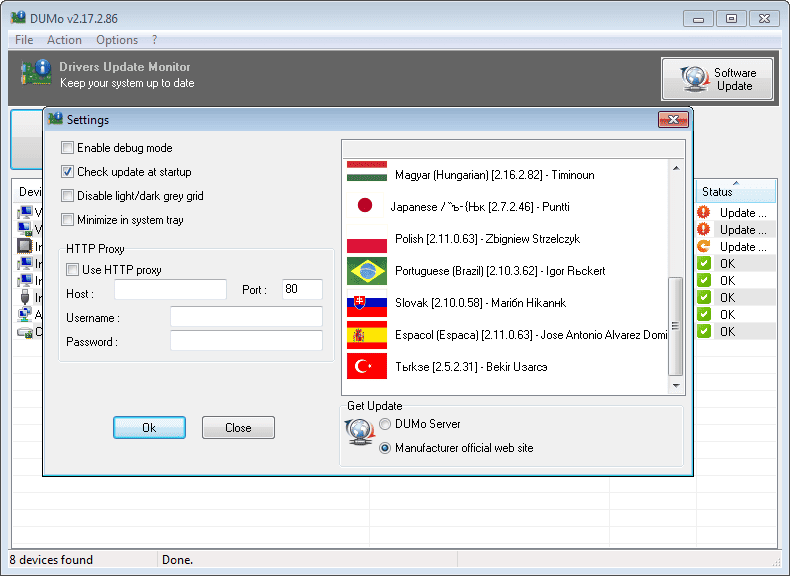Screen dimensions: 790x576
Task: Select DUMo Server radio button
Action: coord(385,424)
